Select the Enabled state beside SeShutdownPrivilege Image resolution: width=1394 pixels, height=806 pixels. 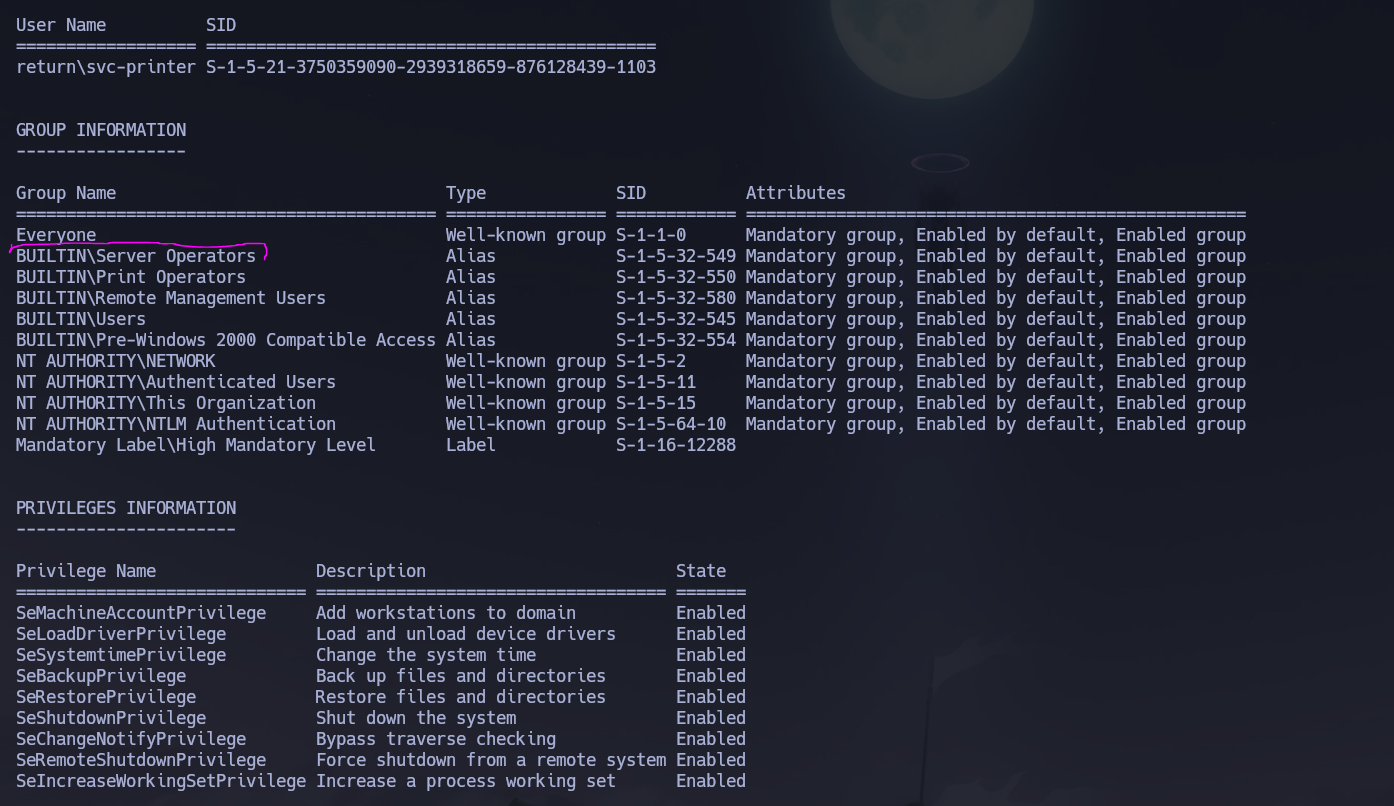(x=710, y=718)
